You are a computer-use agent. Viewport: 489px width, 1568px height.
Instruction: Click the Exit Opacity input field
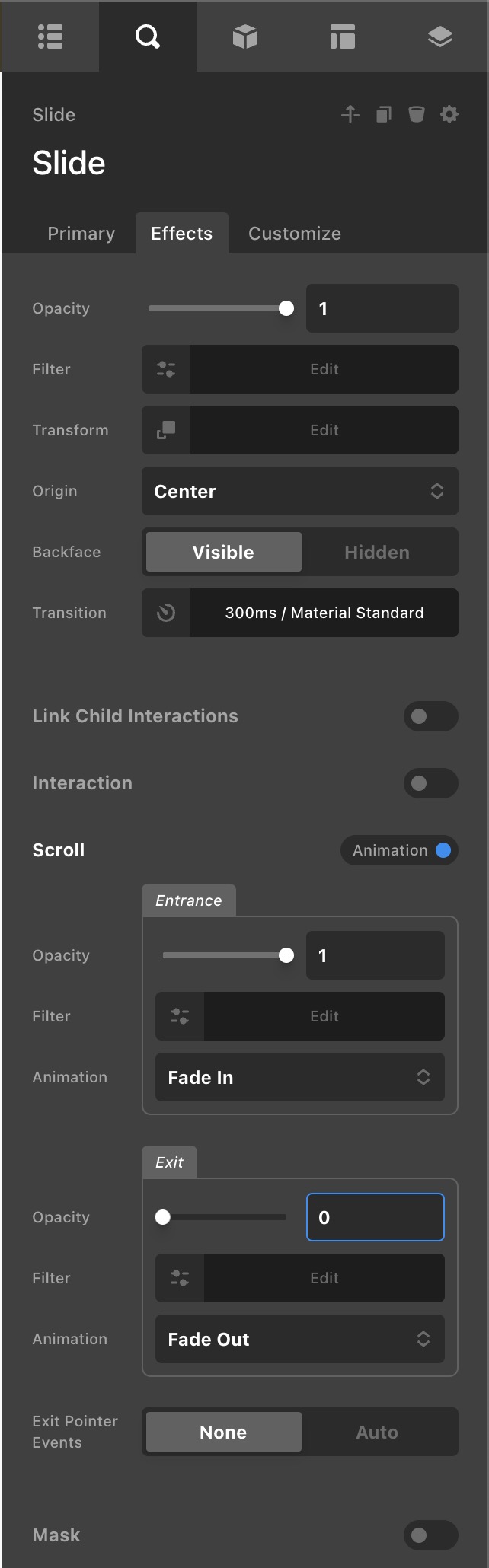pyautogui.click(x=375, y=1217)
